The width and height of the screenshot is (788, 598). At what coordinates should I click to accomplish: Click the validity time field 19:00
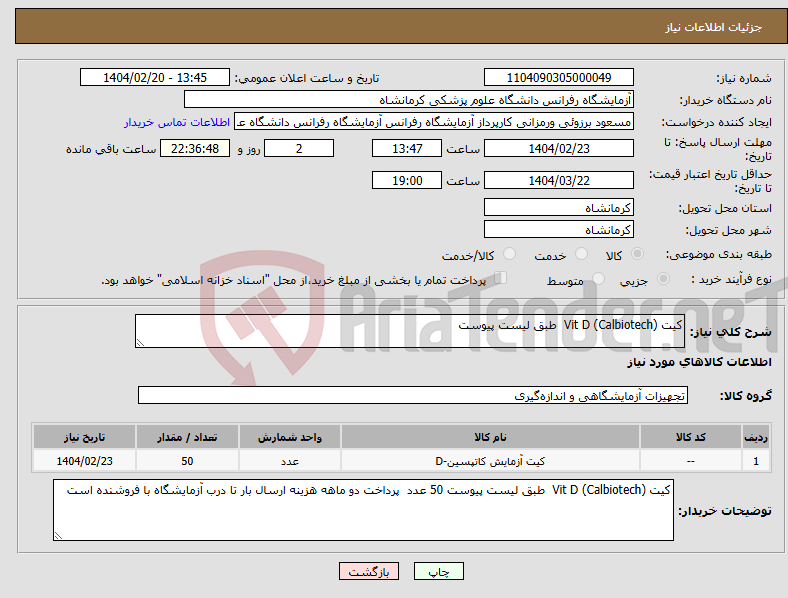pyautogui.click(x=407, y=180)
